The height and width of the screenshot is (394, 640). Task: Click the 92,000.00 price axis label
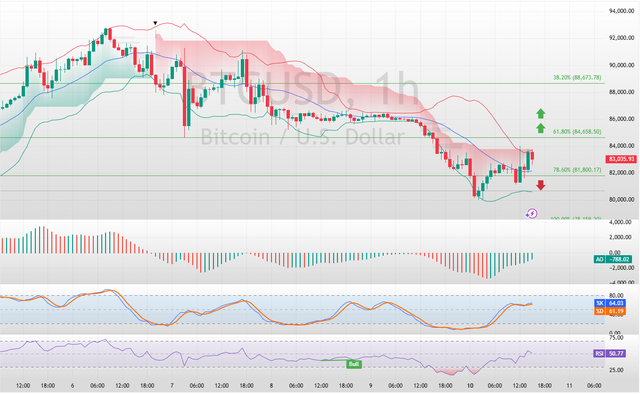click(622, 38)
